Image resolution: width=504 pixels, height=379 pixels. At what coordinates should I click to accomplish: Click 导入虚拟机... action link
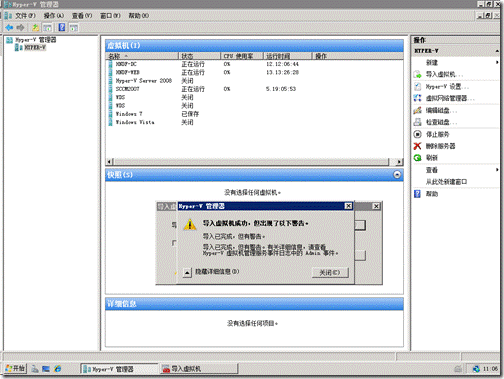(x=444, y=74)
